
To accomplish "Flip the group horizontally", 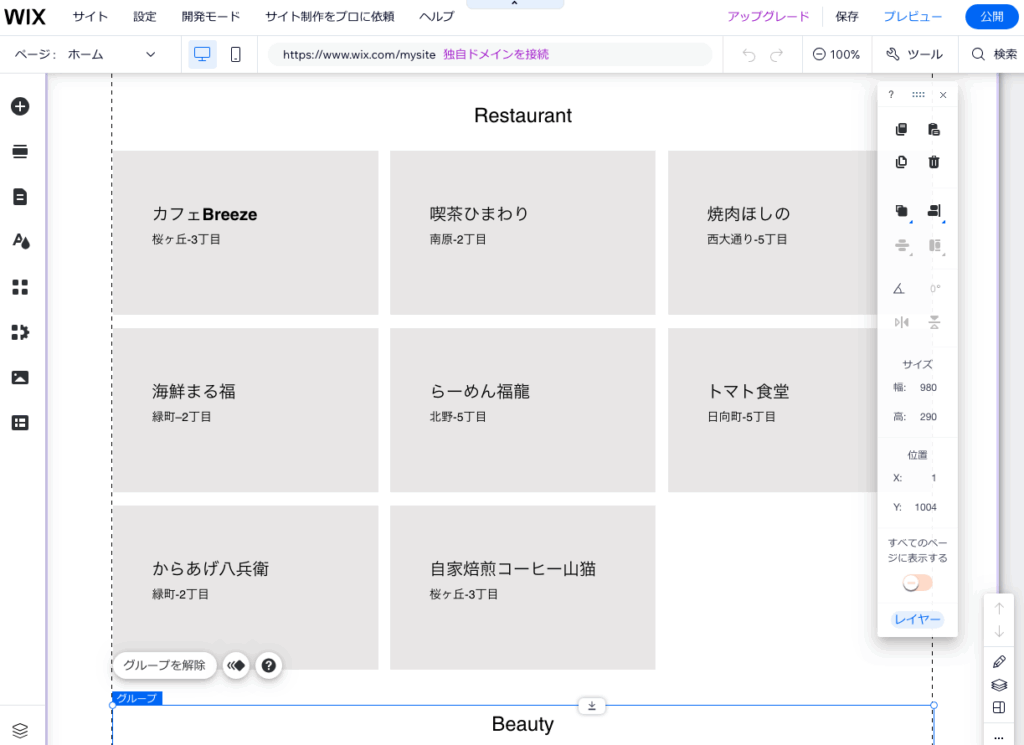I will point(901,322).
